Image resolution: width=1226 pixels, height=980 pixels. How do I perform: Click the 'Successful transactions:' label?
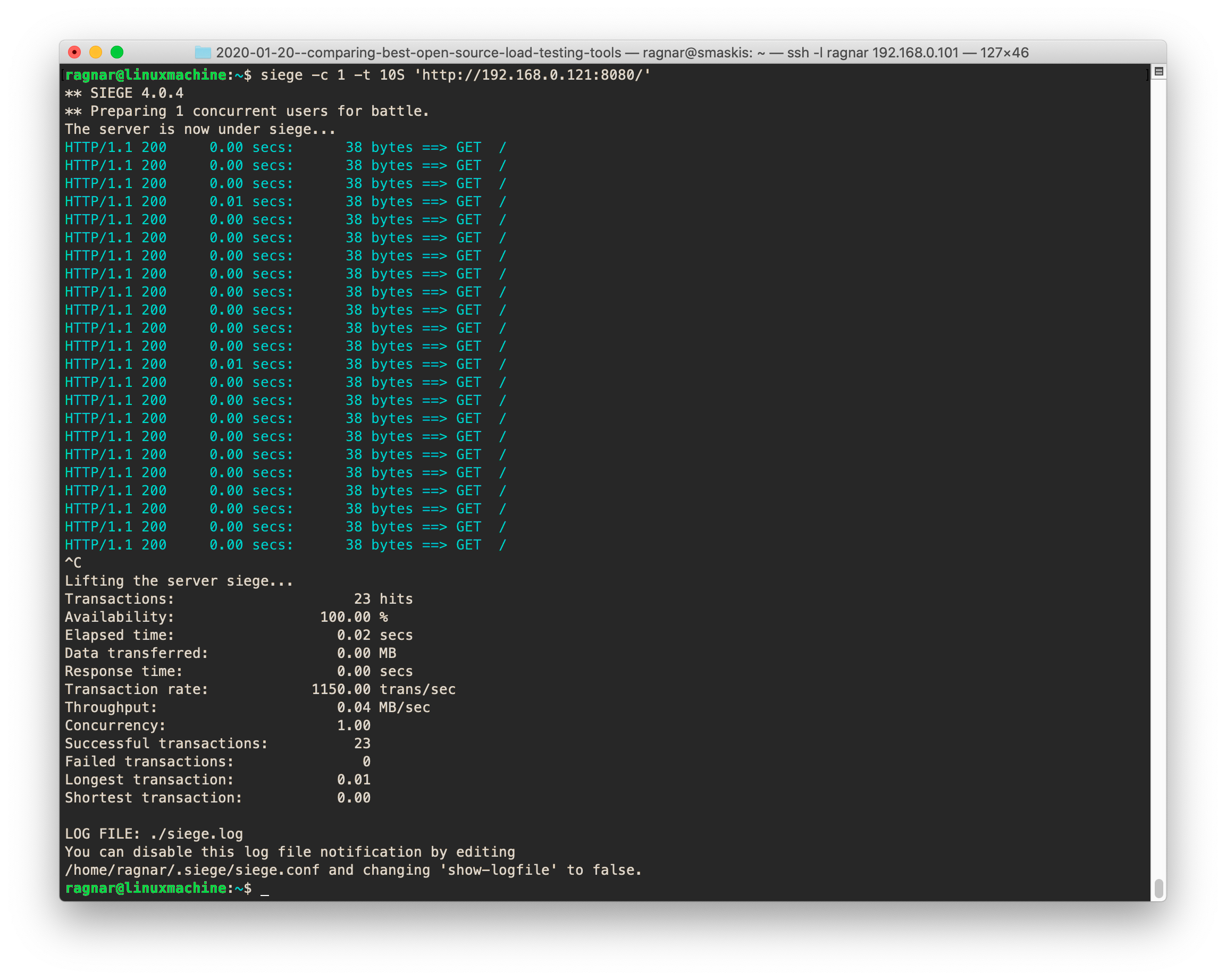166,744
